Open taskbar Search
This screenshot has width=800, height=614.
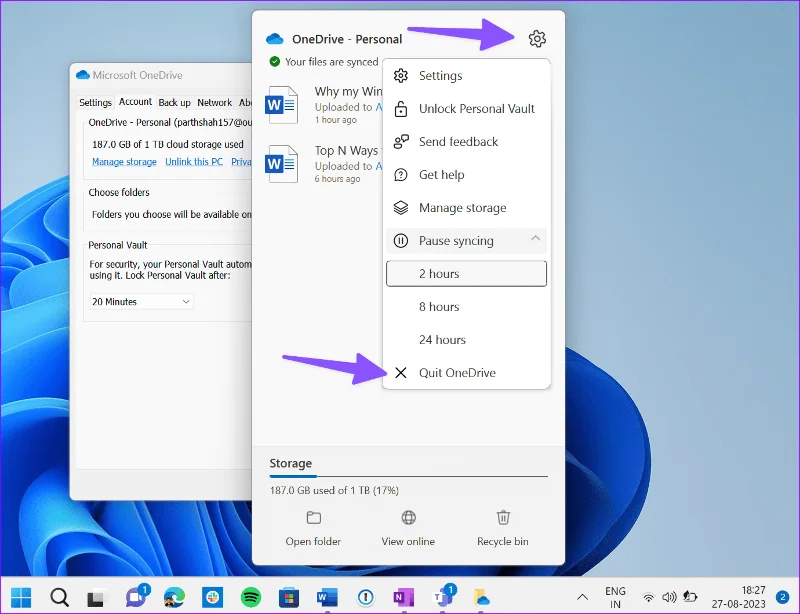60,597
